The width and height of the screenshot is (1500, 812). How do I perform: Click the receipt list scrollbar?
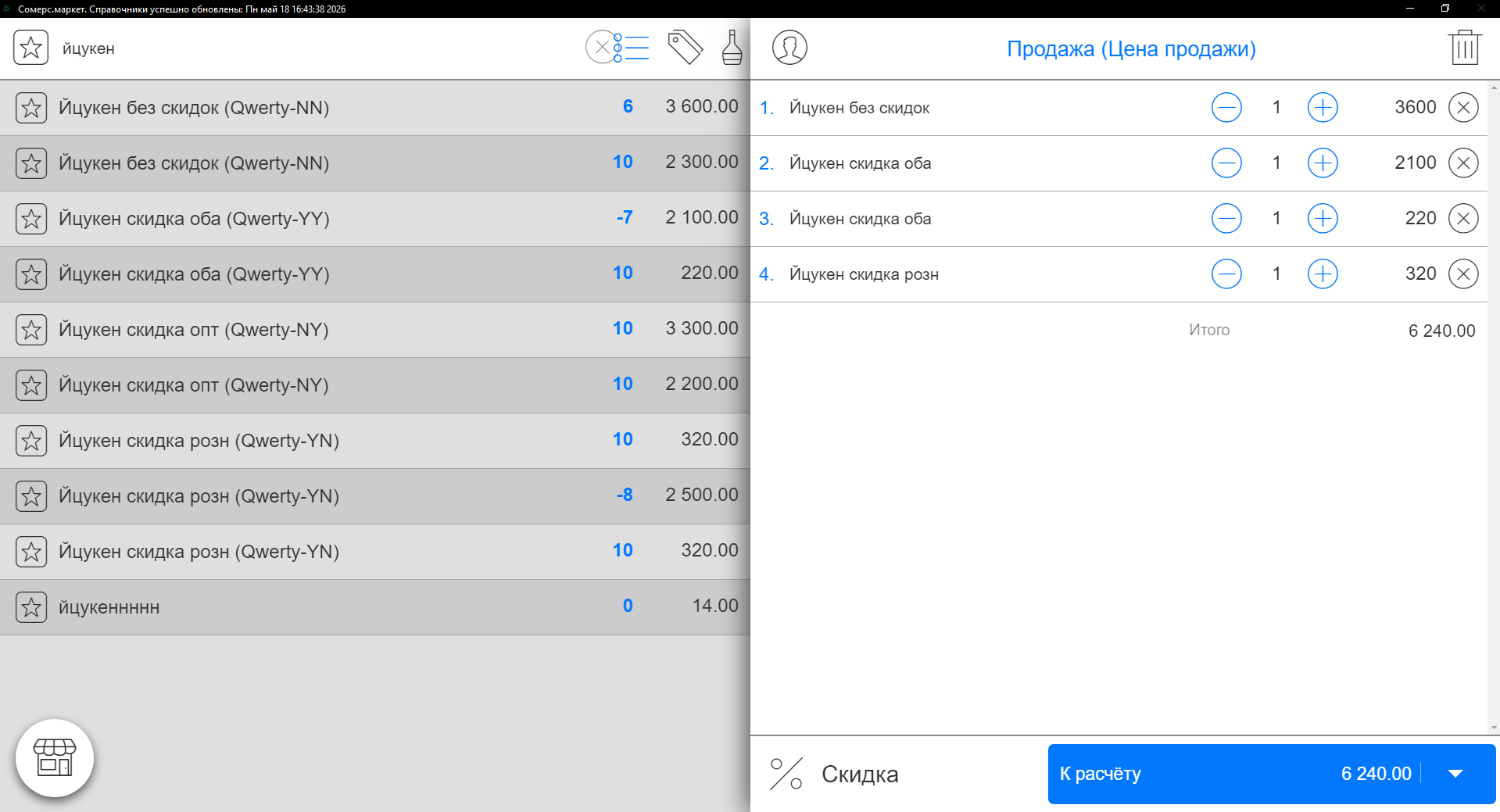click(x=1494, y=407)
